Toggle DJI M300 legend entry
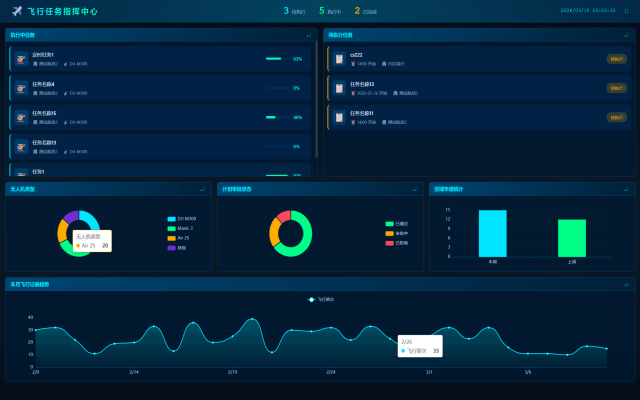This screenshot has height=400, width=640. pos(182,219)
